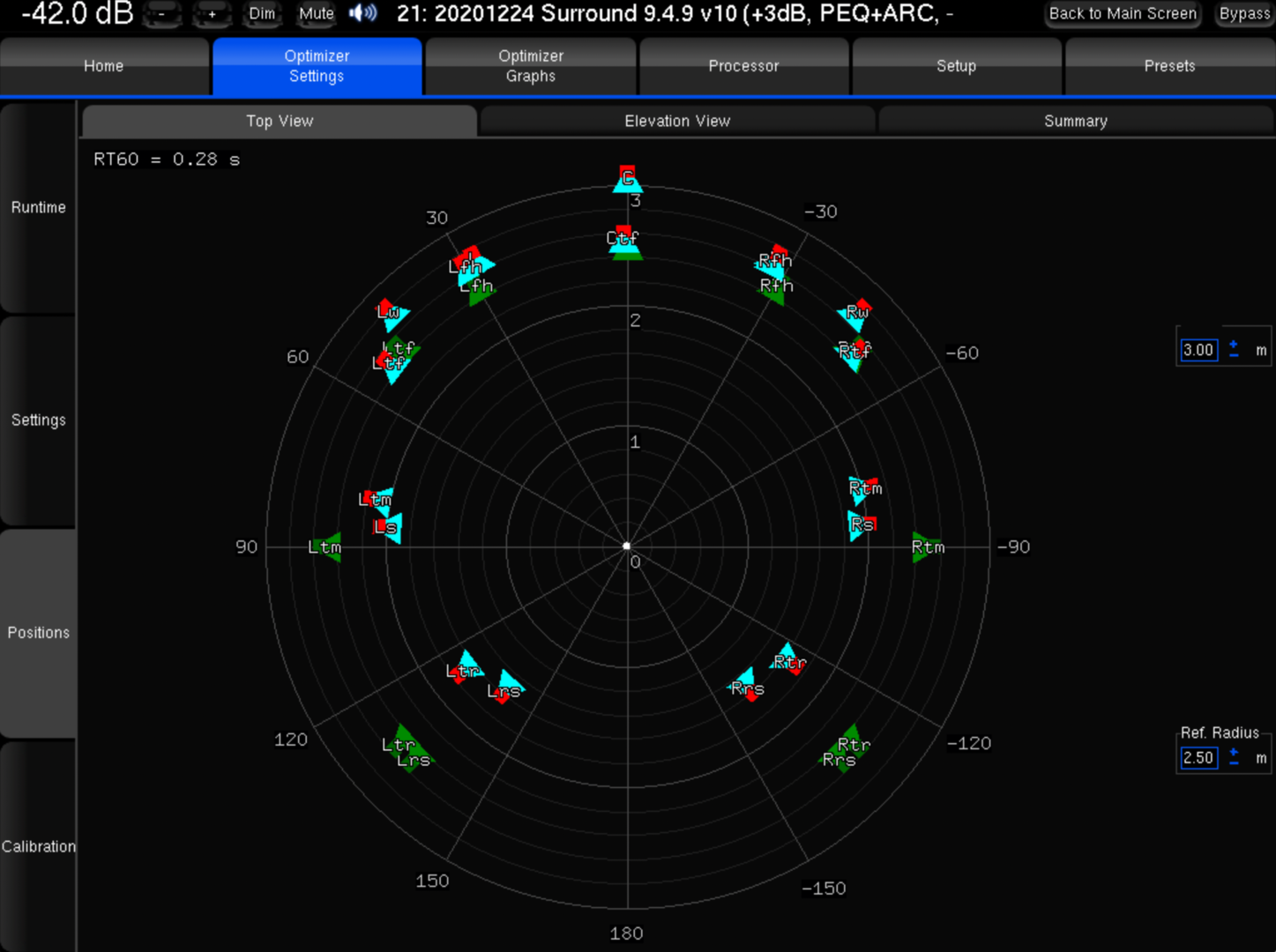Click the 3.00 m distance input field
This screenshot has width=1276, height=952.
click(x=1198, y=350)
